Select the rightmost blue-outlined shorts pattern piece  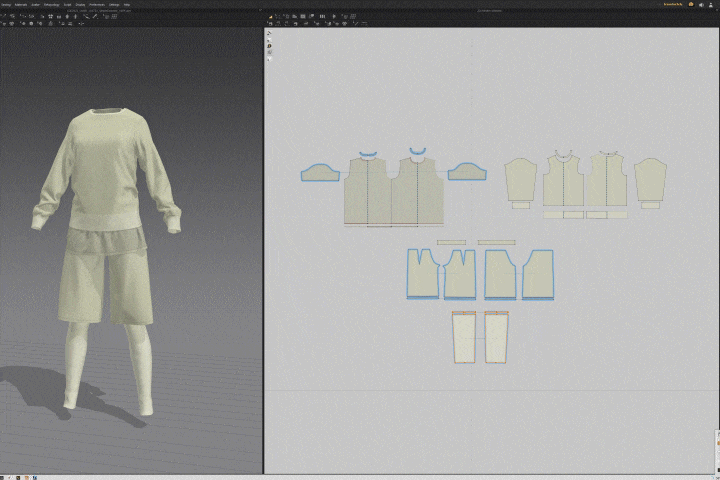(538, 275)
